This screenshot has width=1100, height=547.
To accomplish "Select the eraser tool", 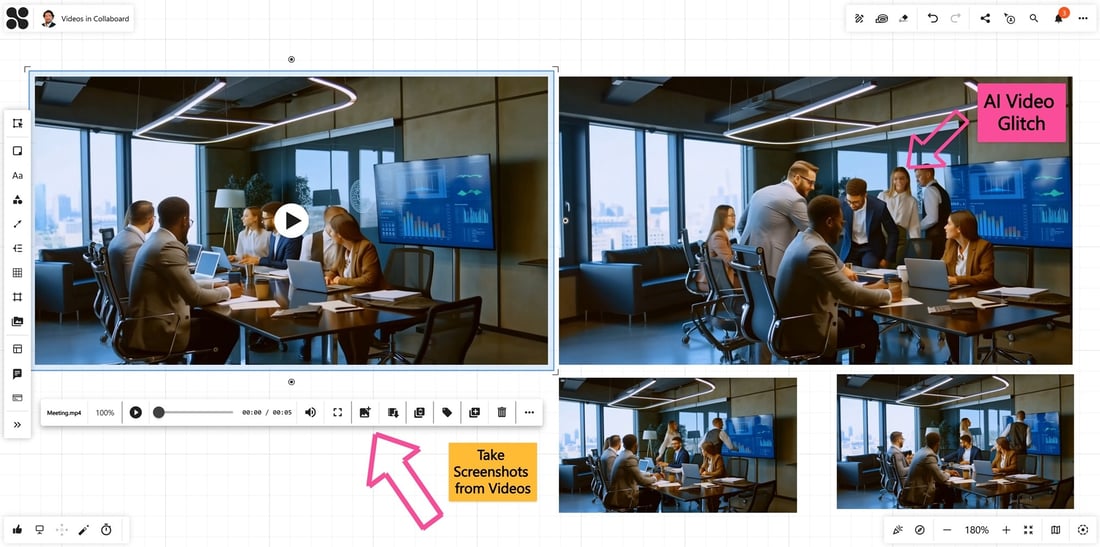I will coord(904,19).
